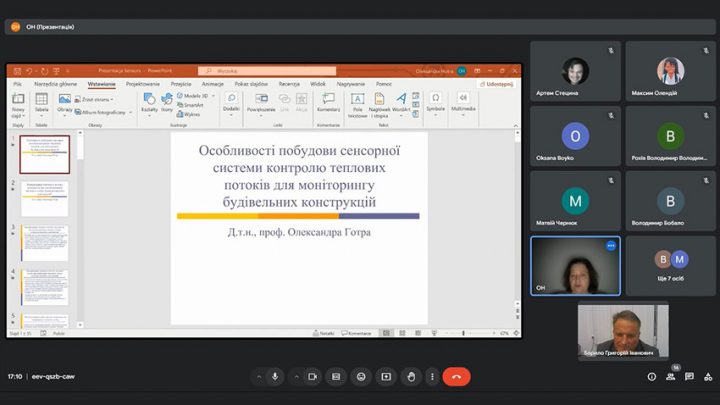The width and height of the screenshot is (720, 405).
Task: Expand video settings arrow beside the camera
Action: point(297,377)
